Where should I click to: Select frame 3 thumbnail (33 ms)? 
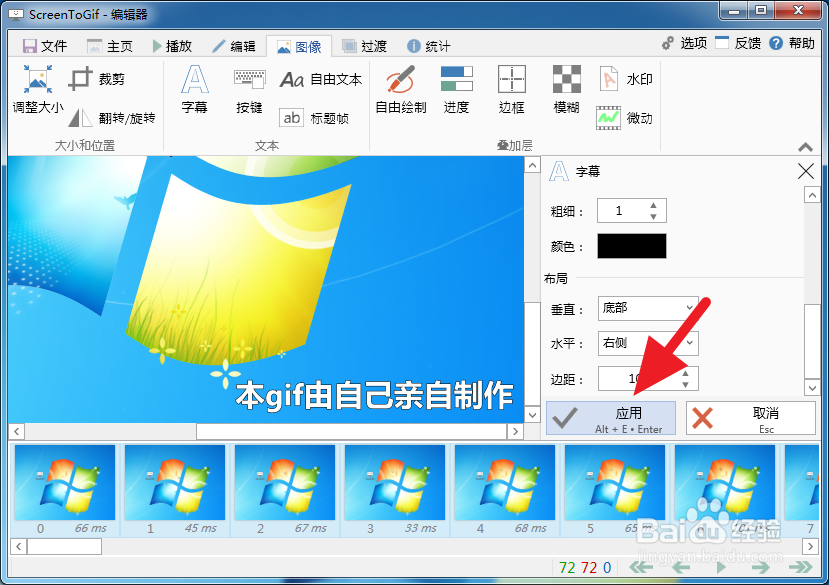(394, 489)
